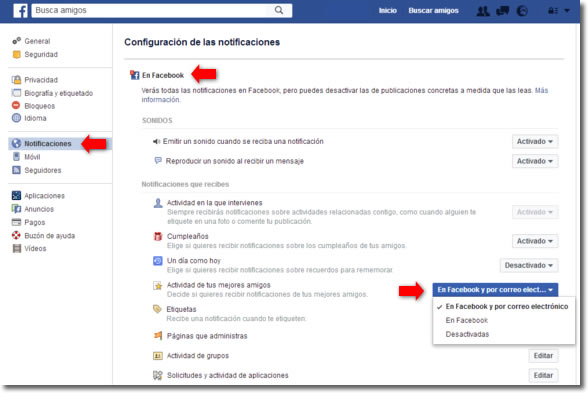
Task: Select the Desactivadas option
Action: [467, 334]
